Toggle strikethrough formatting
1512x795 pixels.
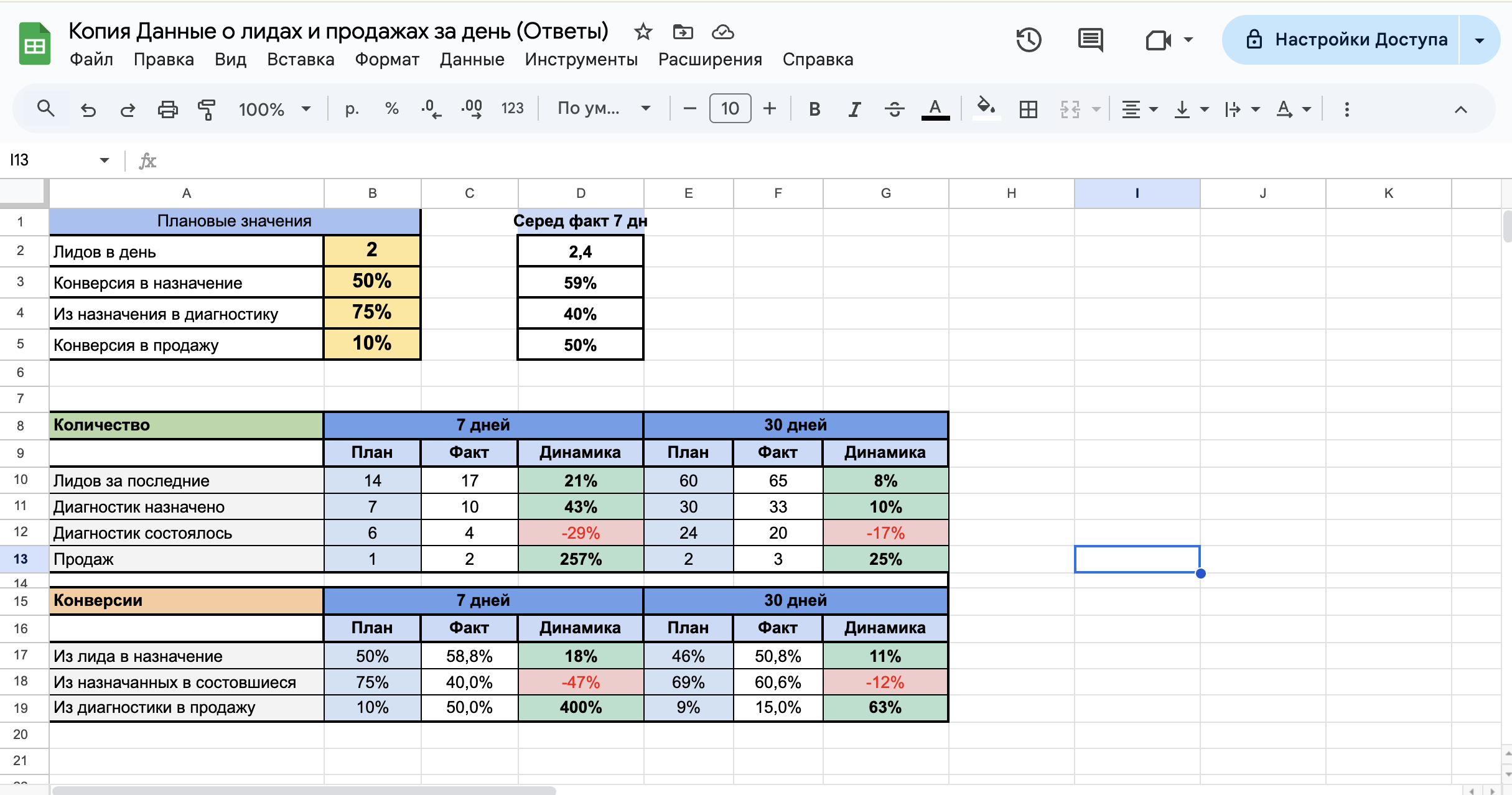pyautogui.click(x=894, y=109)
